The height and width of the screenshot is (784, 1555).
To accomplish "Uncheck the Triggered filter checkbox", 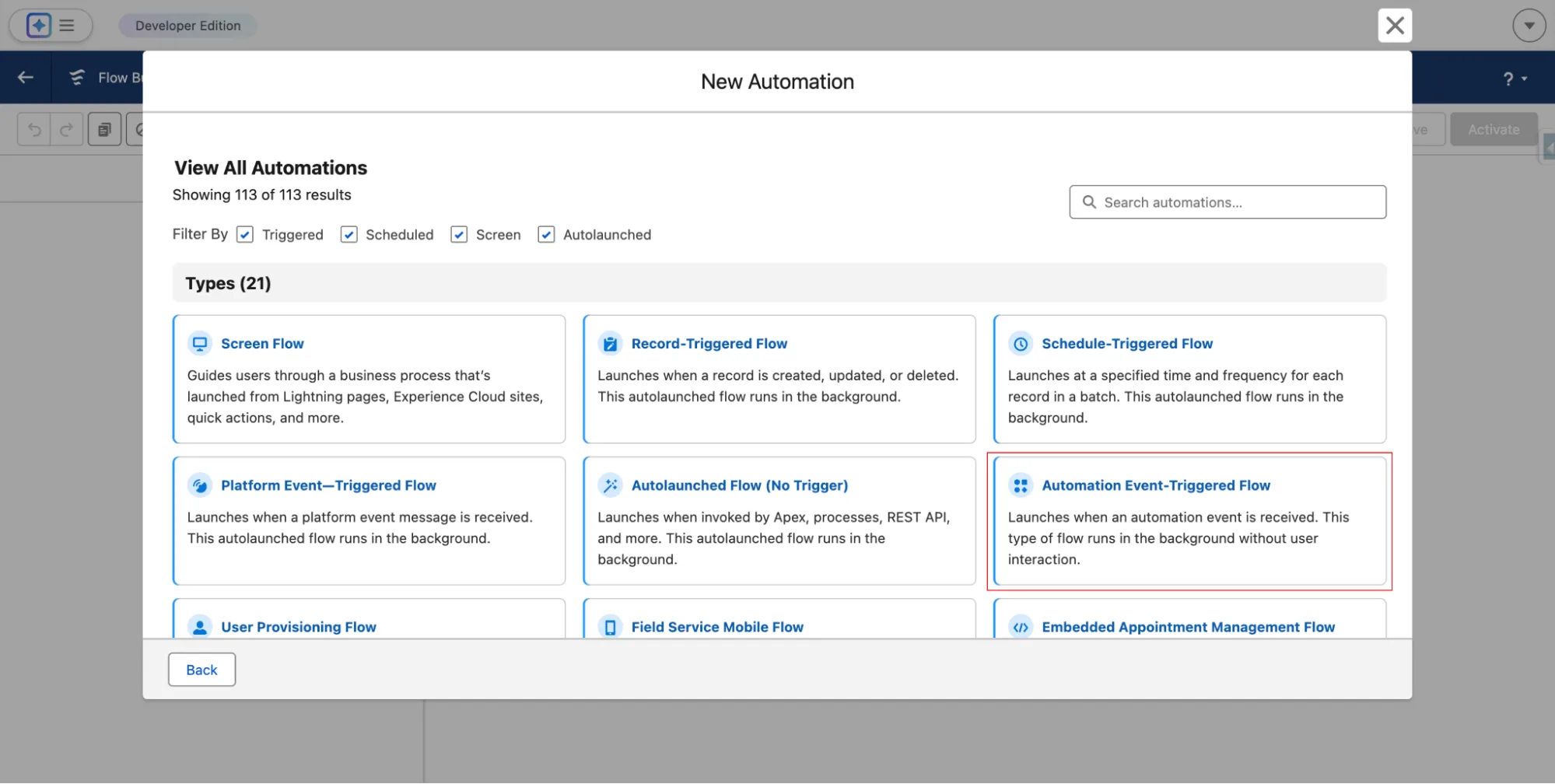I will coord(245,234).
